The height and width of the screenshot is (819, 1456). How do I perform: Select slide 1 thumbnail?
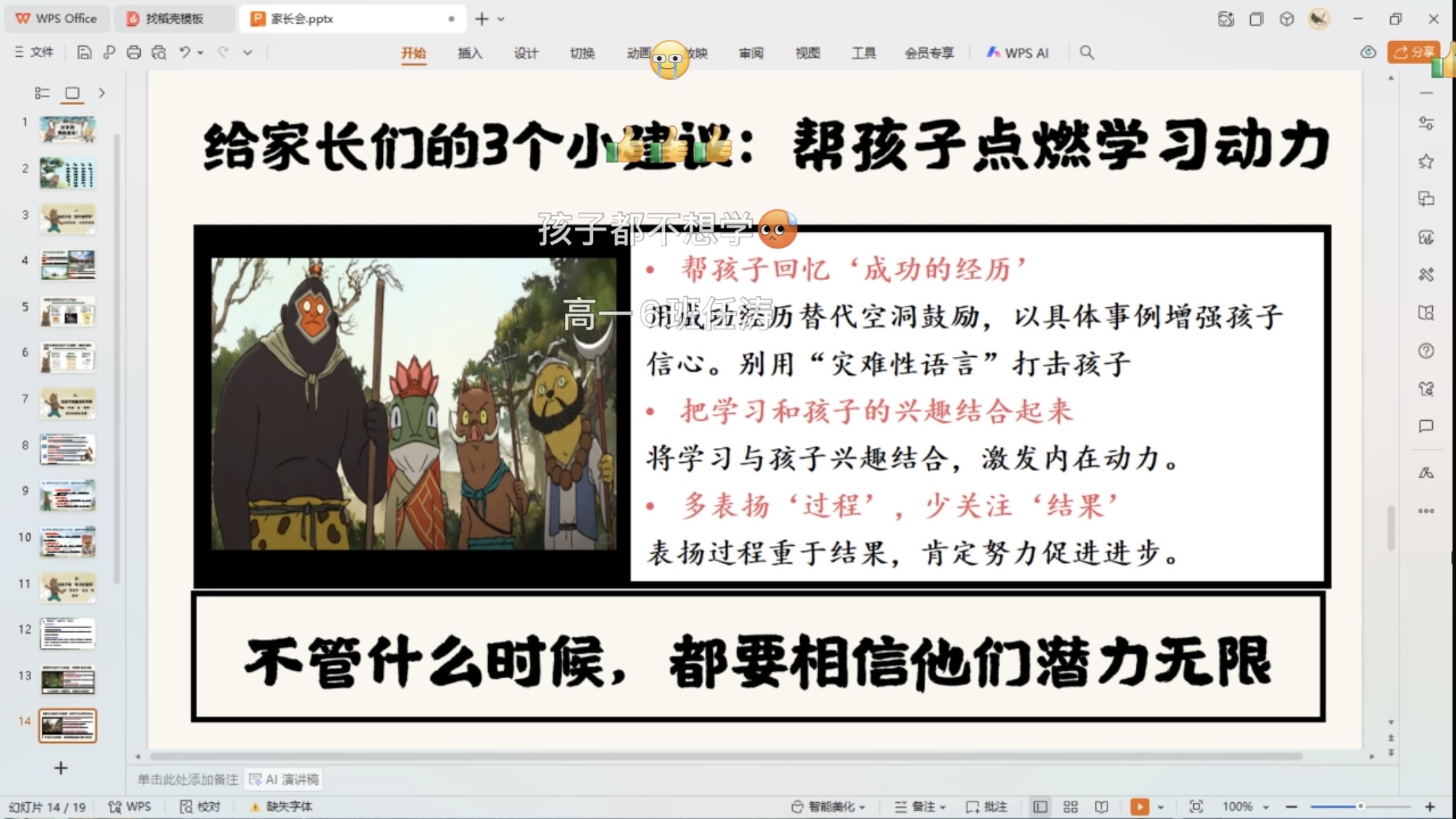68,129
